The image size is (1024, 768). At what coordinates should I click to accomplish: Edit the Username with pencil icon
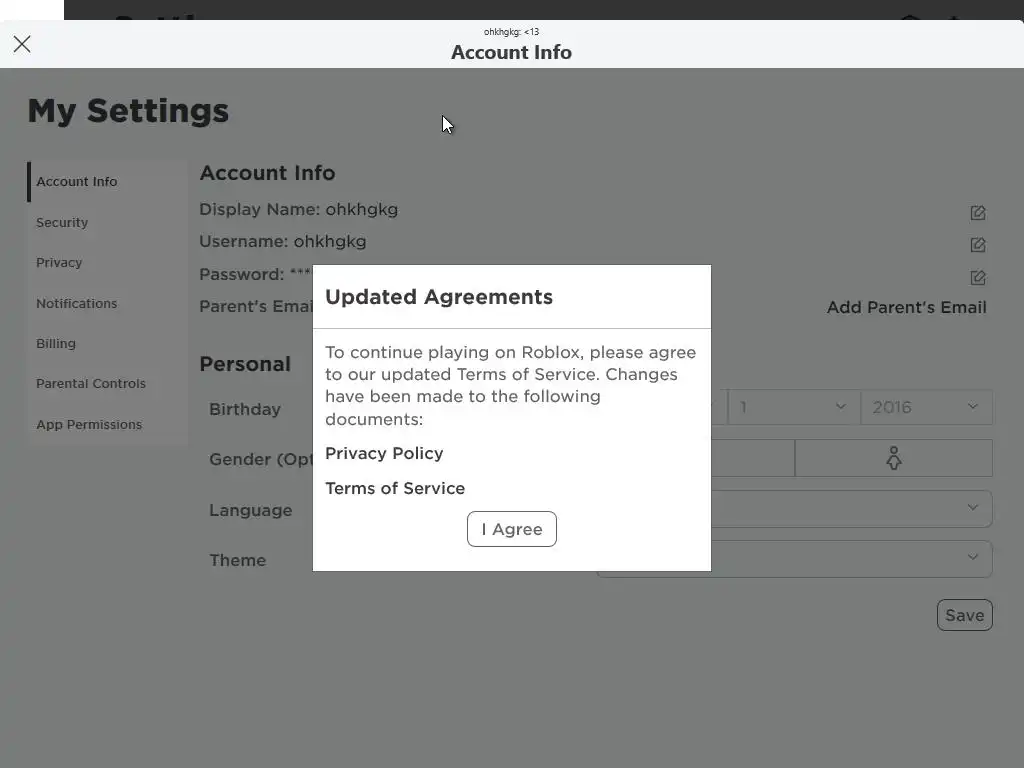(x=978, y=245)
